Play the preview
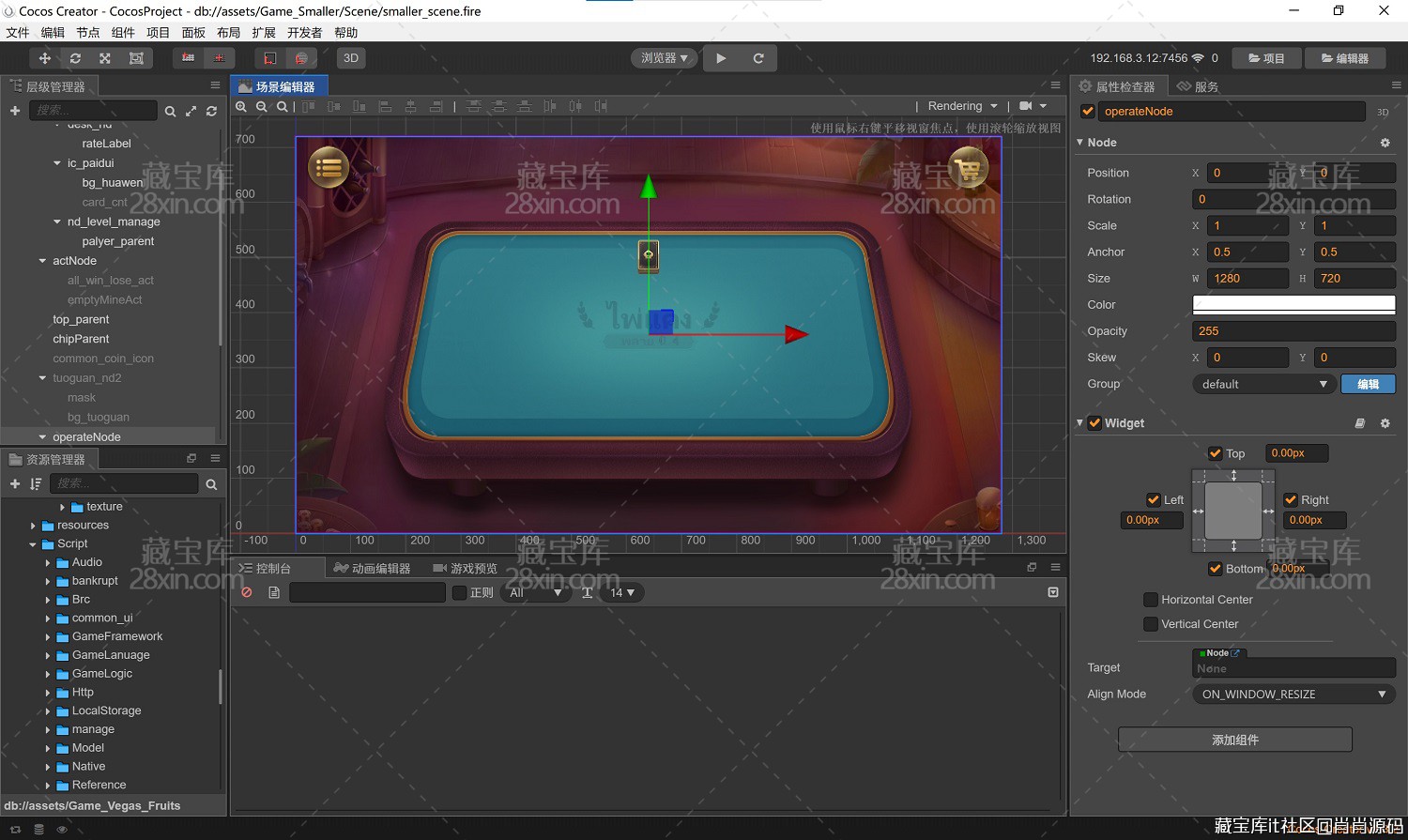Image resolution: width=1408 pixels, height=840 pixels. tap(721, 58)
